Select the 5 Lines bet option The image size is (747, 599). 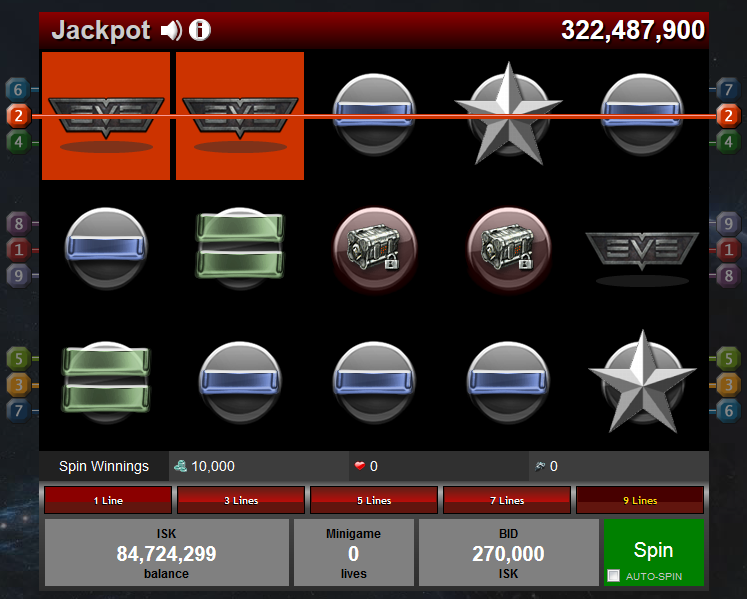click(374, 500)
